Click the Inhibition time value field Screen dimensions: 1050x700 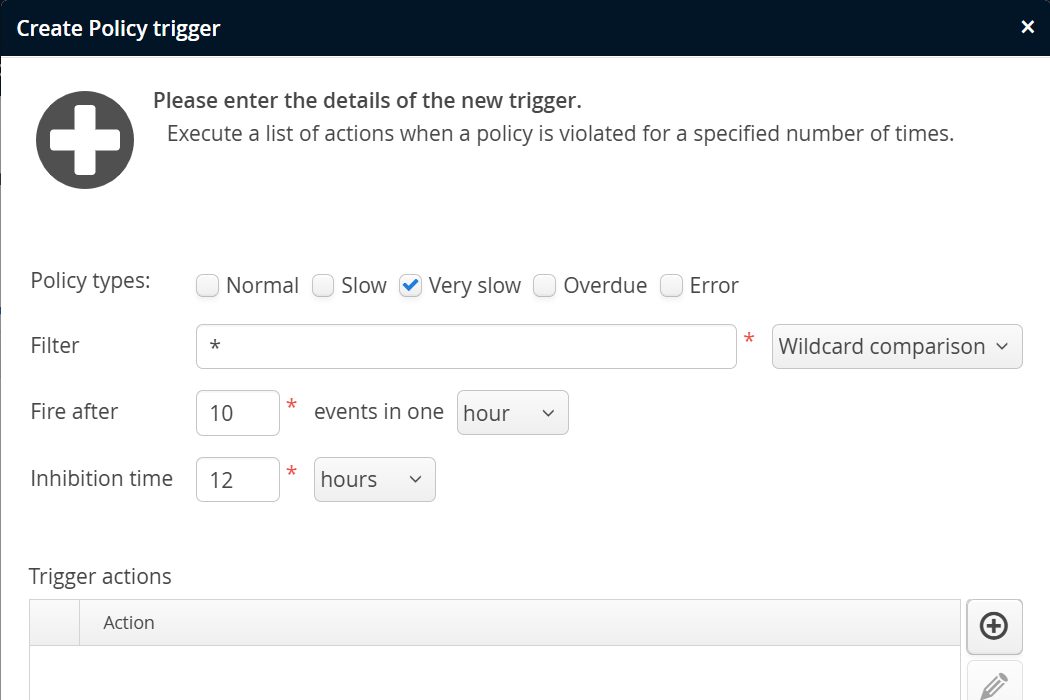point(238,480)
